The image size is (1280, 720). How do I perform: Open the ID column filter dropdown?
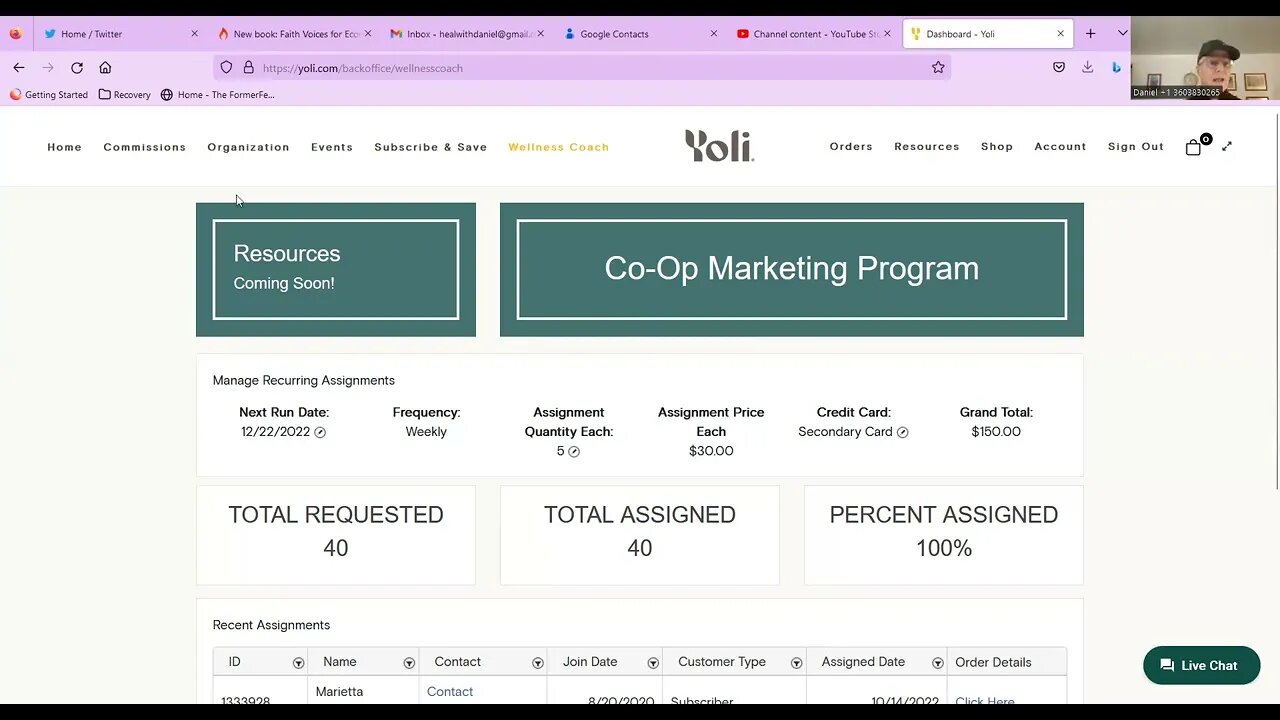coord(298,663)
